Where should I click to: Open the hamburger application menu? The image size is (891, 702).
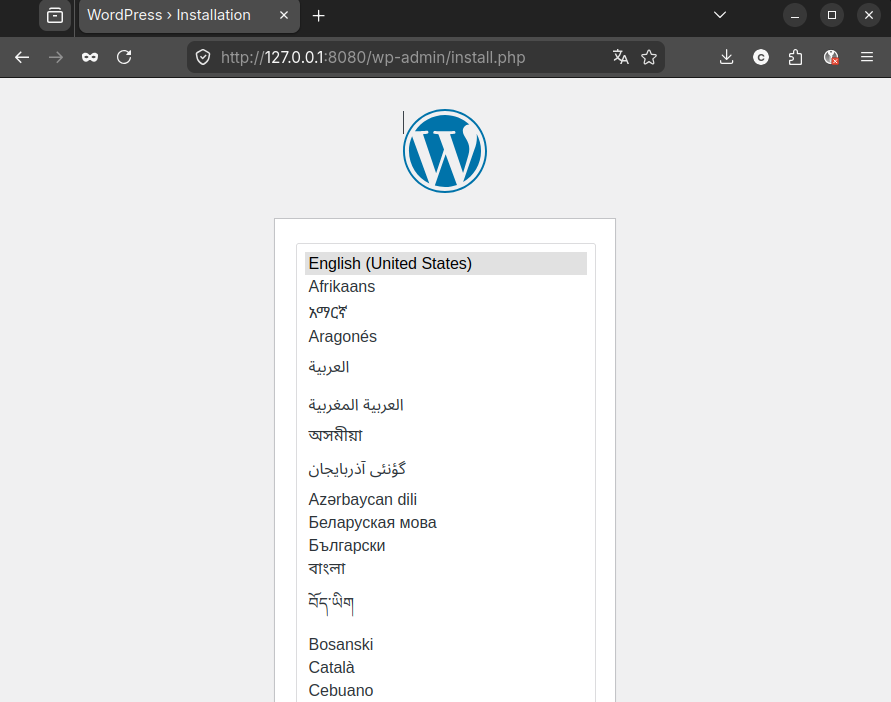pos(867,57)
